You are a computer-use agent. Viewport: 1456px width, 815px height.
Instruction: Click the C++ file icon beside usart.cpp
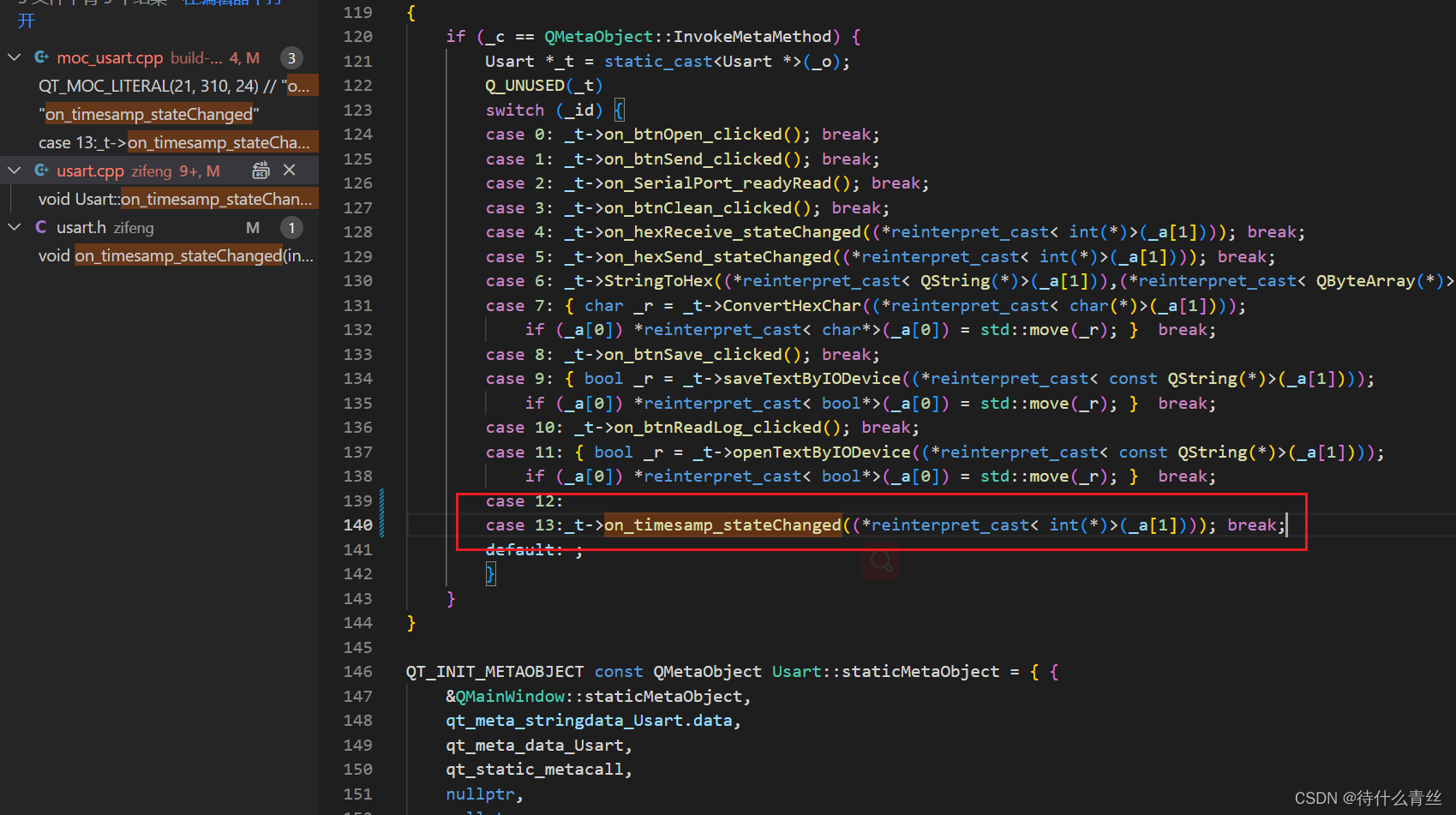(x=41, y=171)
